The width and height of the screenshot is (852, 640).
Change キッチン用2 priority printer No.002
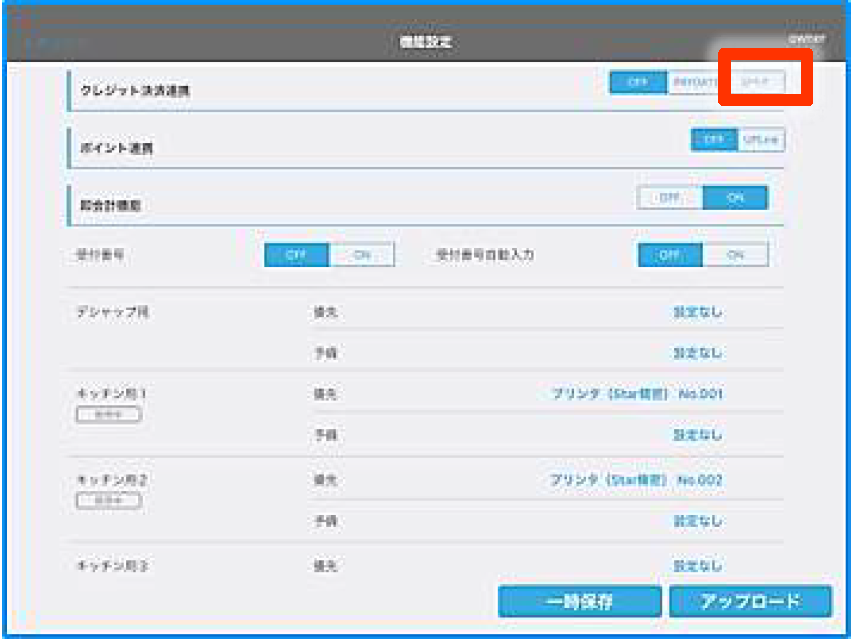pos(637,480)
